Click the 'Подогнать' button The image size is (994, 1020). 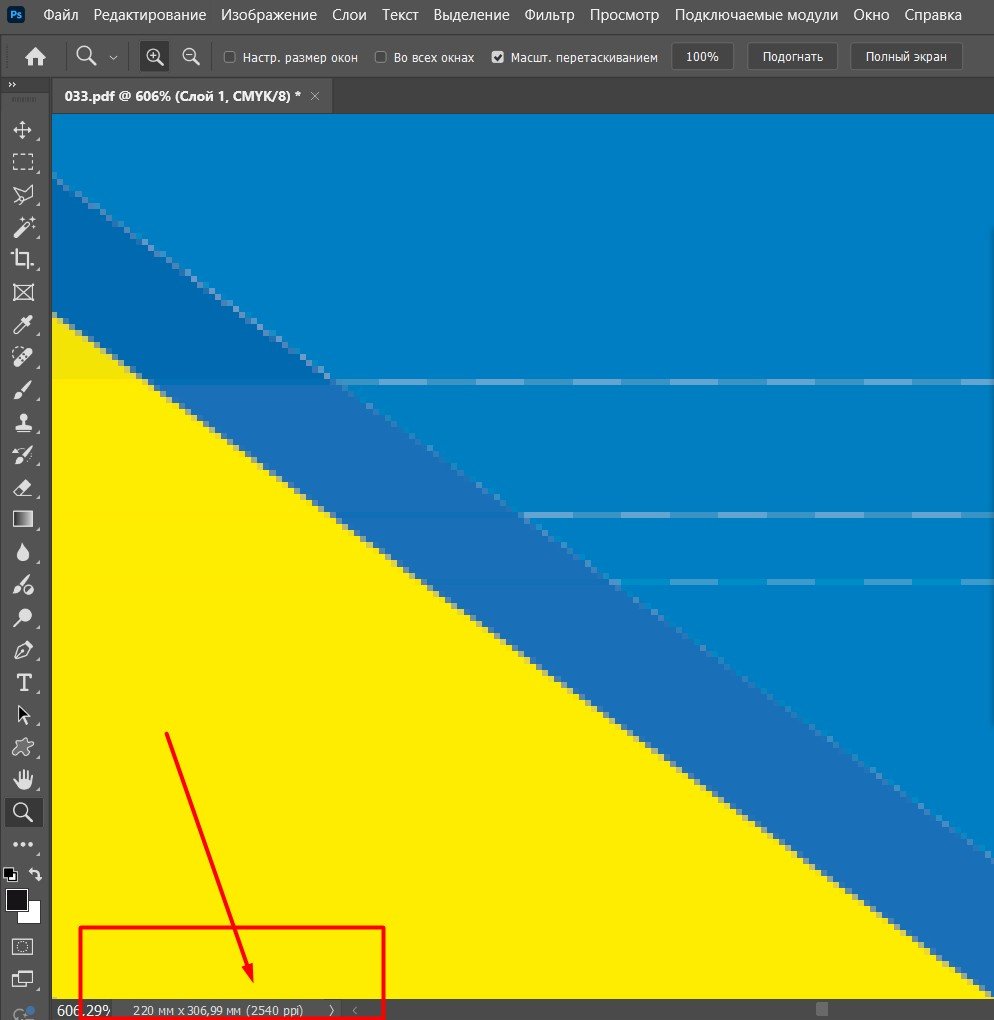pos(792,57)
